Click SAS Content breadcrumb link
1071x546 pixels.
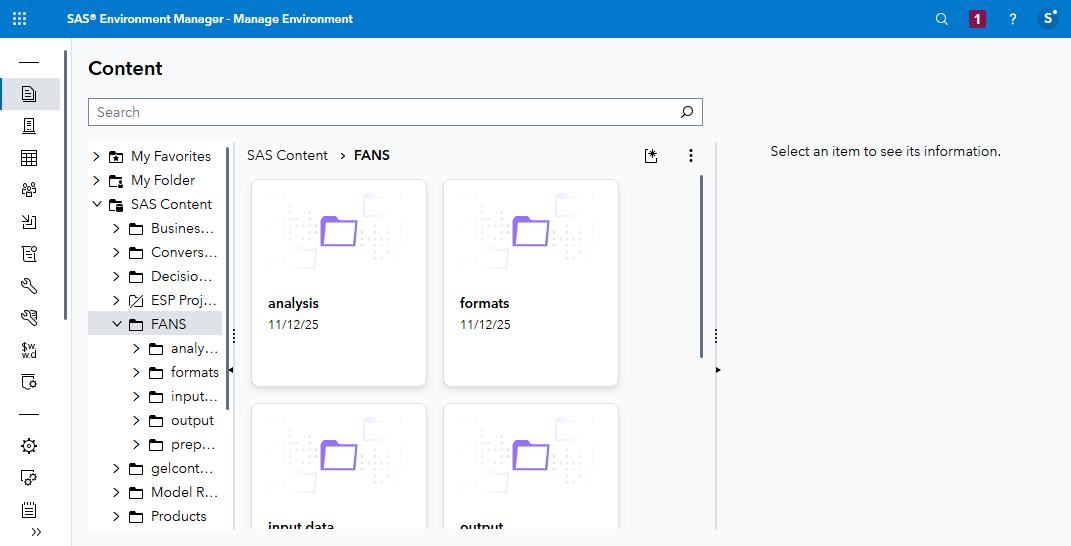coord(288,155)
